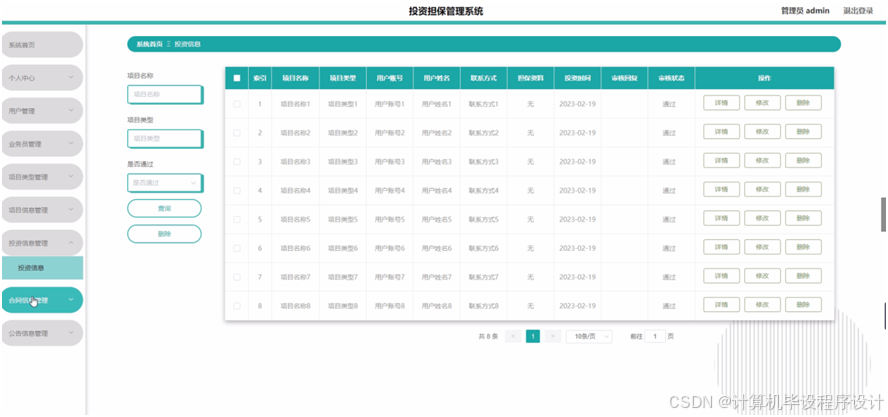The height and width of the screenshot is (417, 888).
Task: Click 修改 for row 项目名称1
Action: (x=762, y=103)
